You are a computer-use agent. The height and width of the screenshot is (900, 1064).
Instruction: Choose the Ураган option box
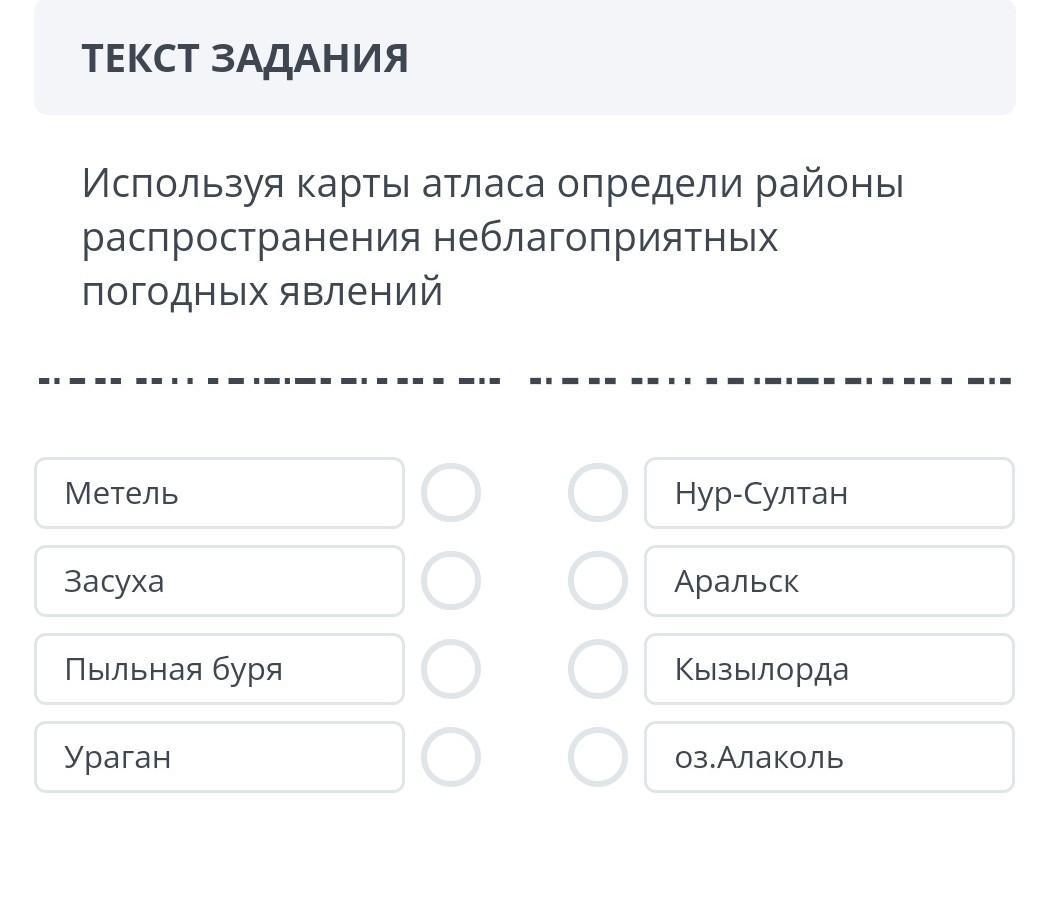[219, 757]
